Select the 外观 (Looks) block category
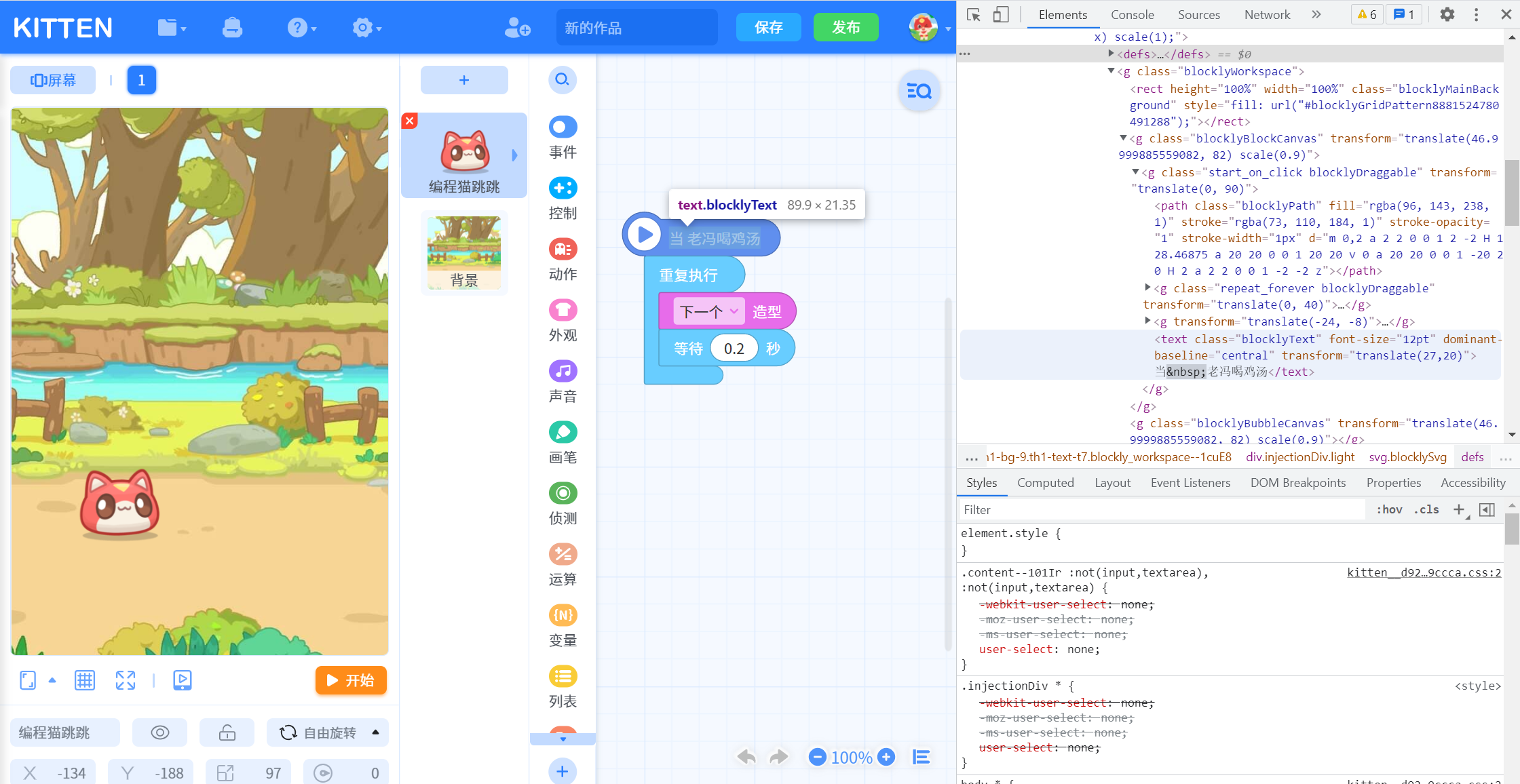1520x784 pixels. click(563, 321)
